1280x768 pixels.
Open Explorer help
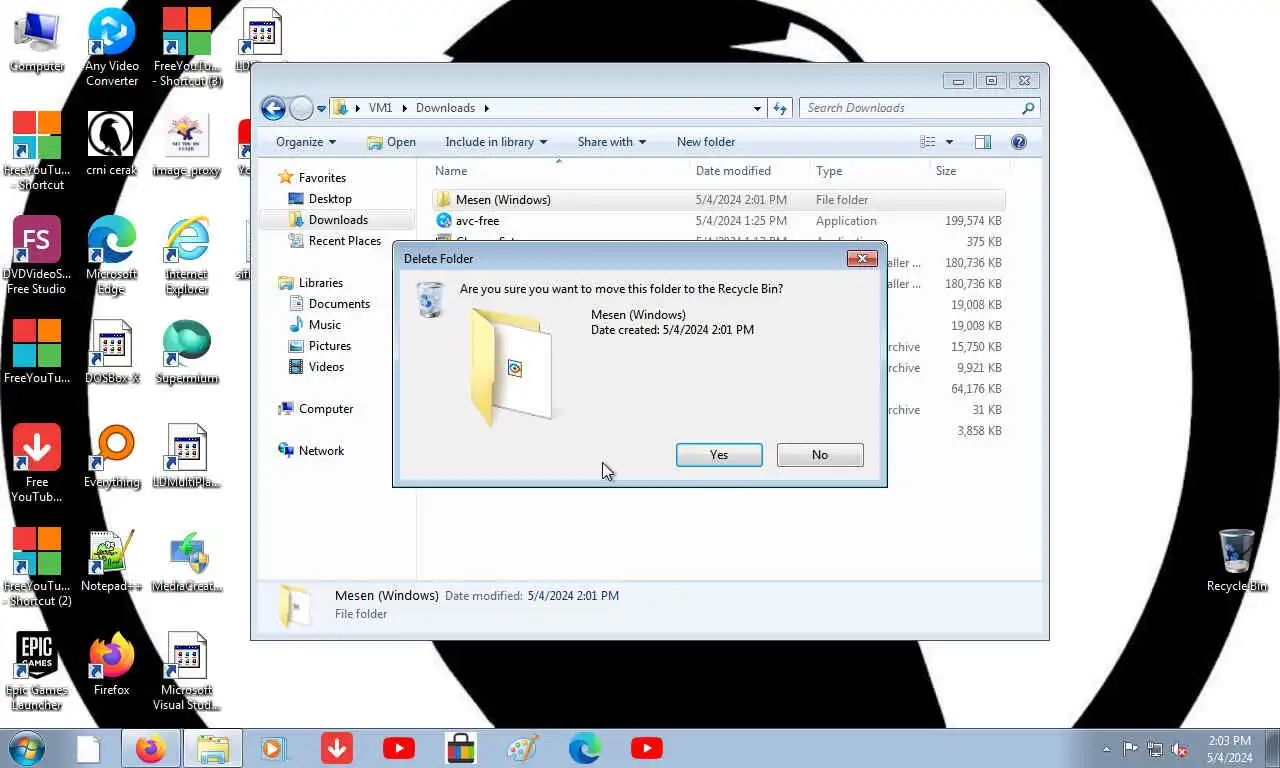[1019, 142]
